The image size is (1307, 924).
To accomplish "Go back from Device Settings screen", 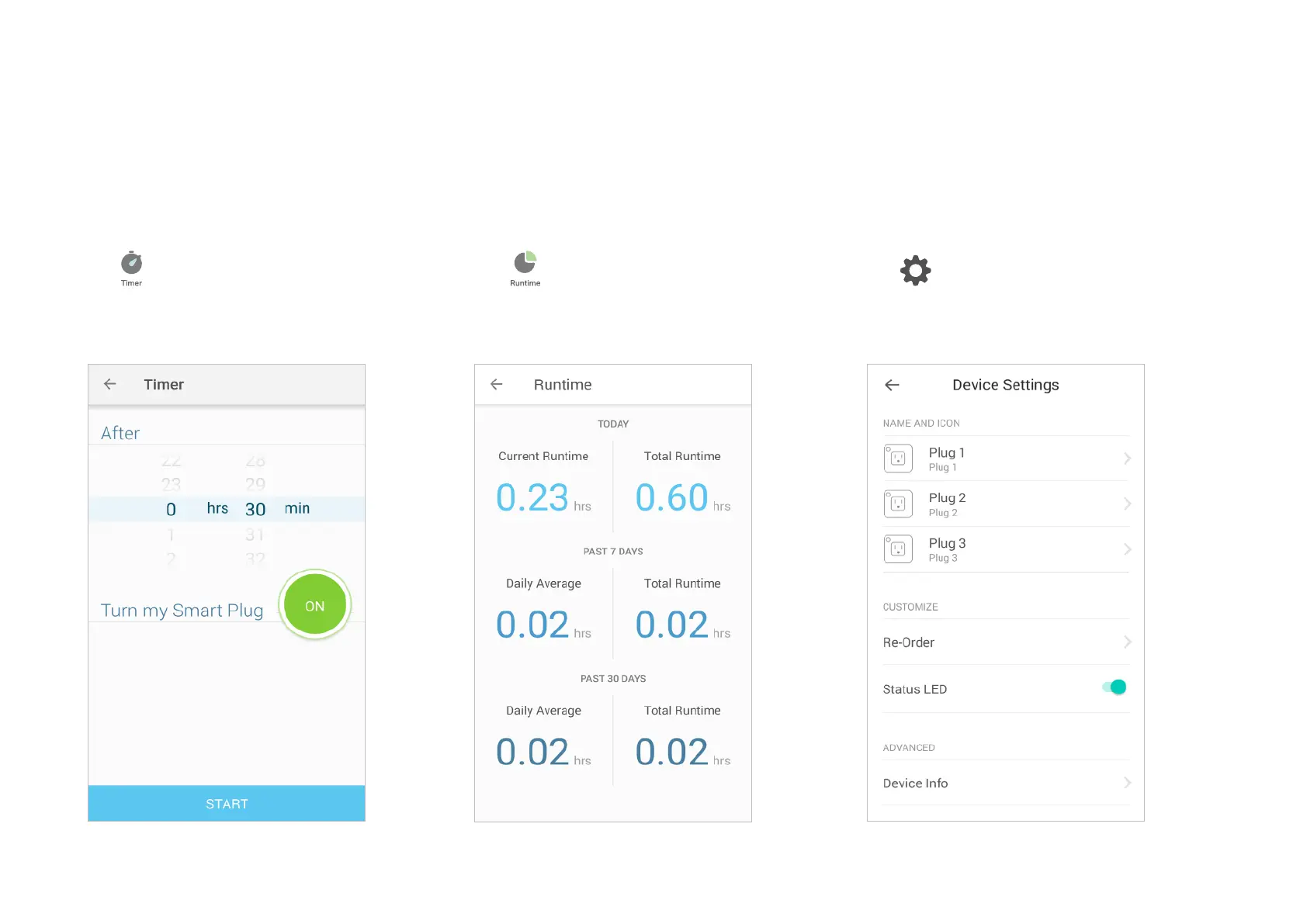I will point(892,385).
